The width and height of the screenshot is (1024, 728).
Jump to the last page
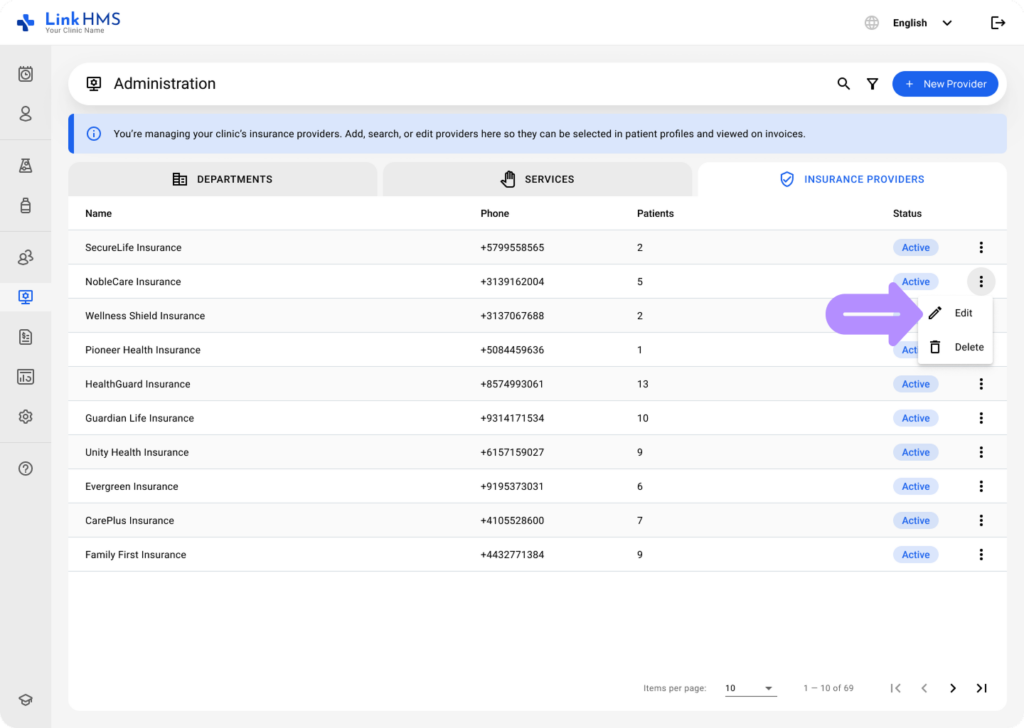tap(982, 688)
